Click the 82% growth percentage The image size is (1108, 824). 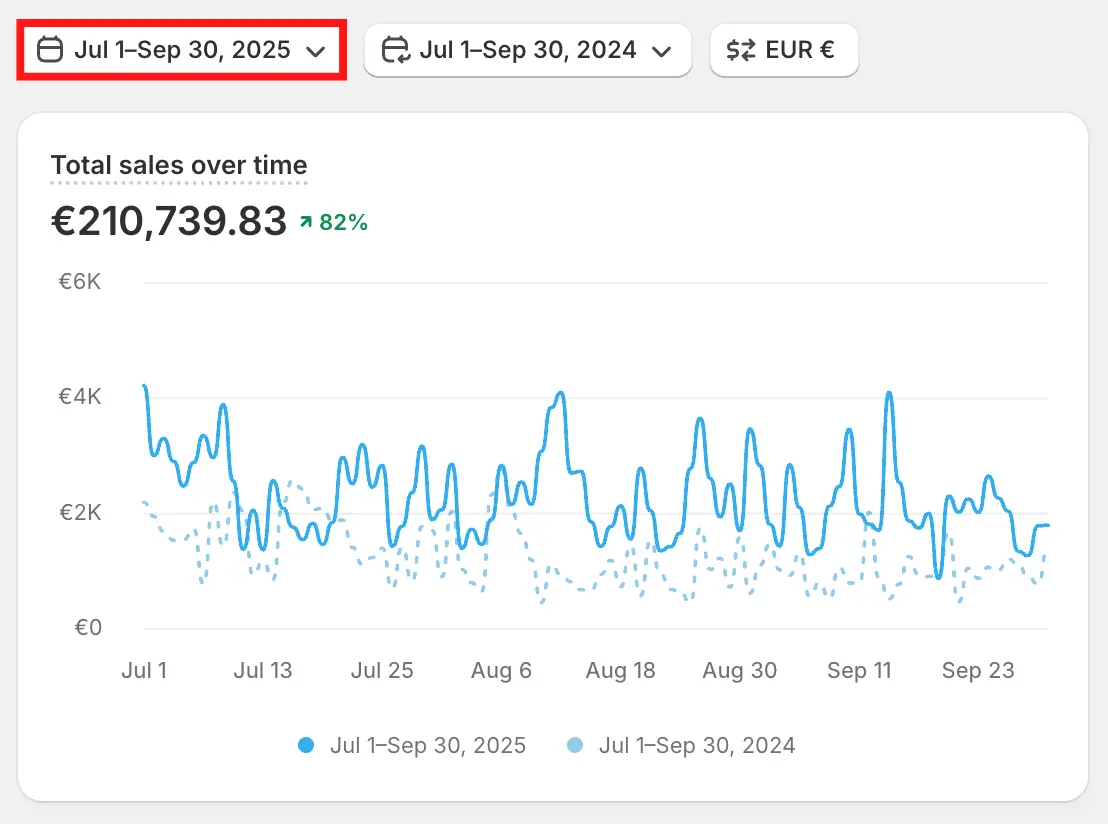[343, 223]
